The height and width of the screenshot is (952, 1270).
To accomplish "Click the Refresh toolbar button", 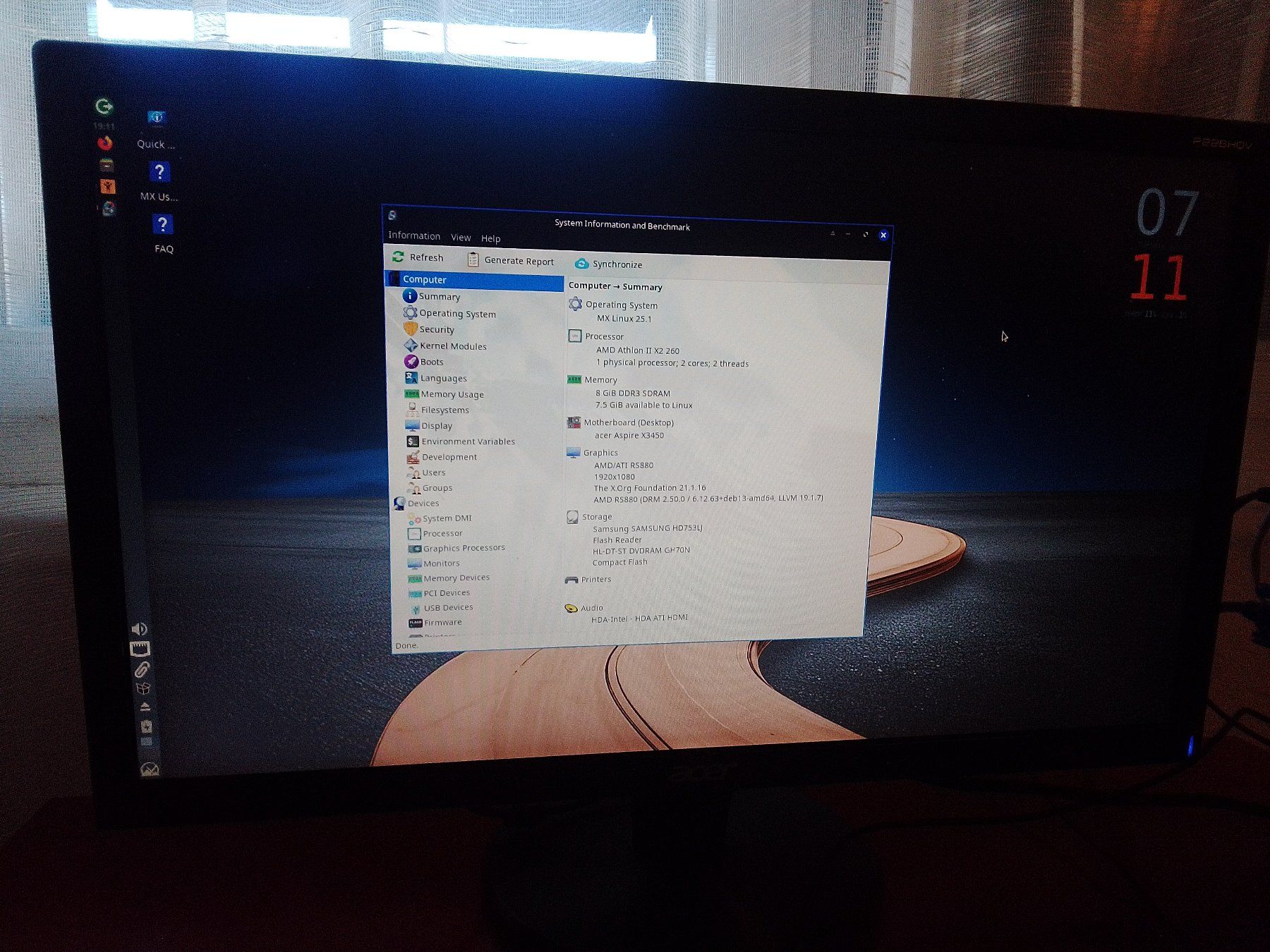I will 418,257.
